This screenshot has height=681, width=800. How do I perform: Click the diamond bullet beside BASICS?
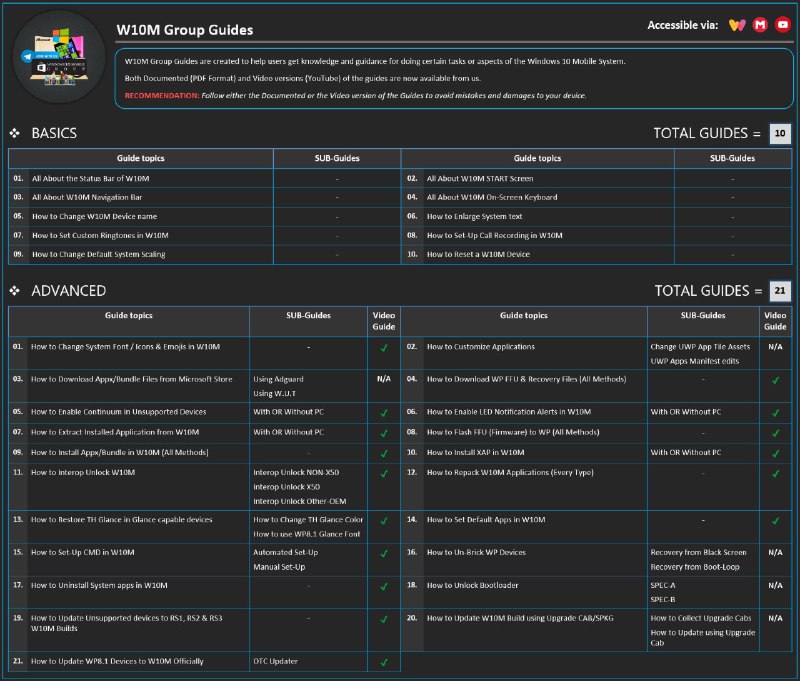[15, 133]
